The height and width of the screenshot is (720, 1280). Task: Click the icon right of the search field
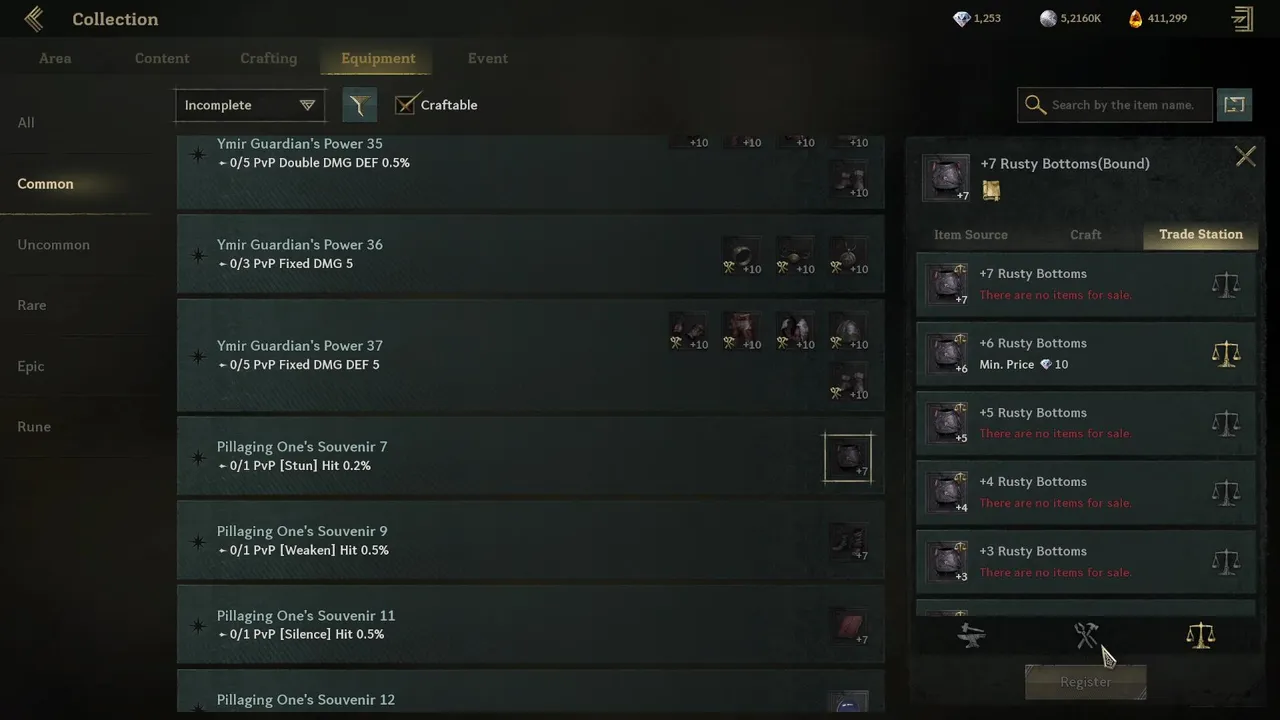[1235, 105]
